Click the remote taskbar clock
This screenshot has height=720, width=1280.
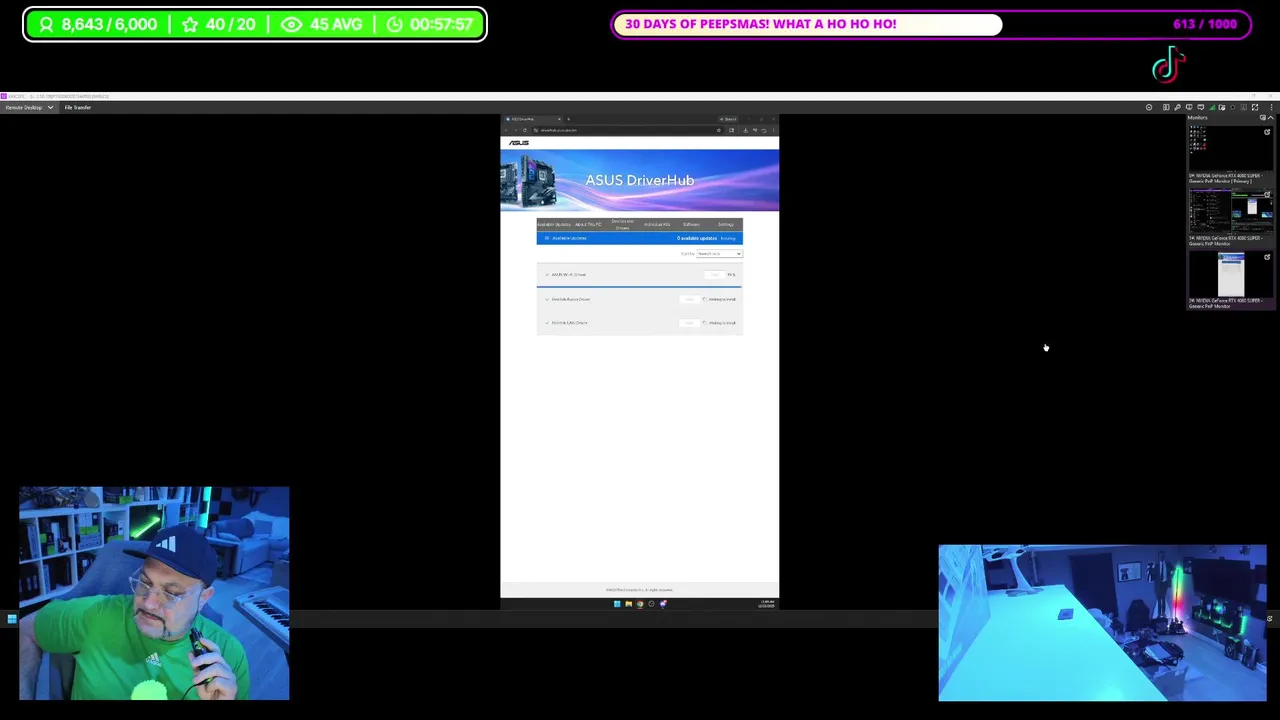coord(766,604)
